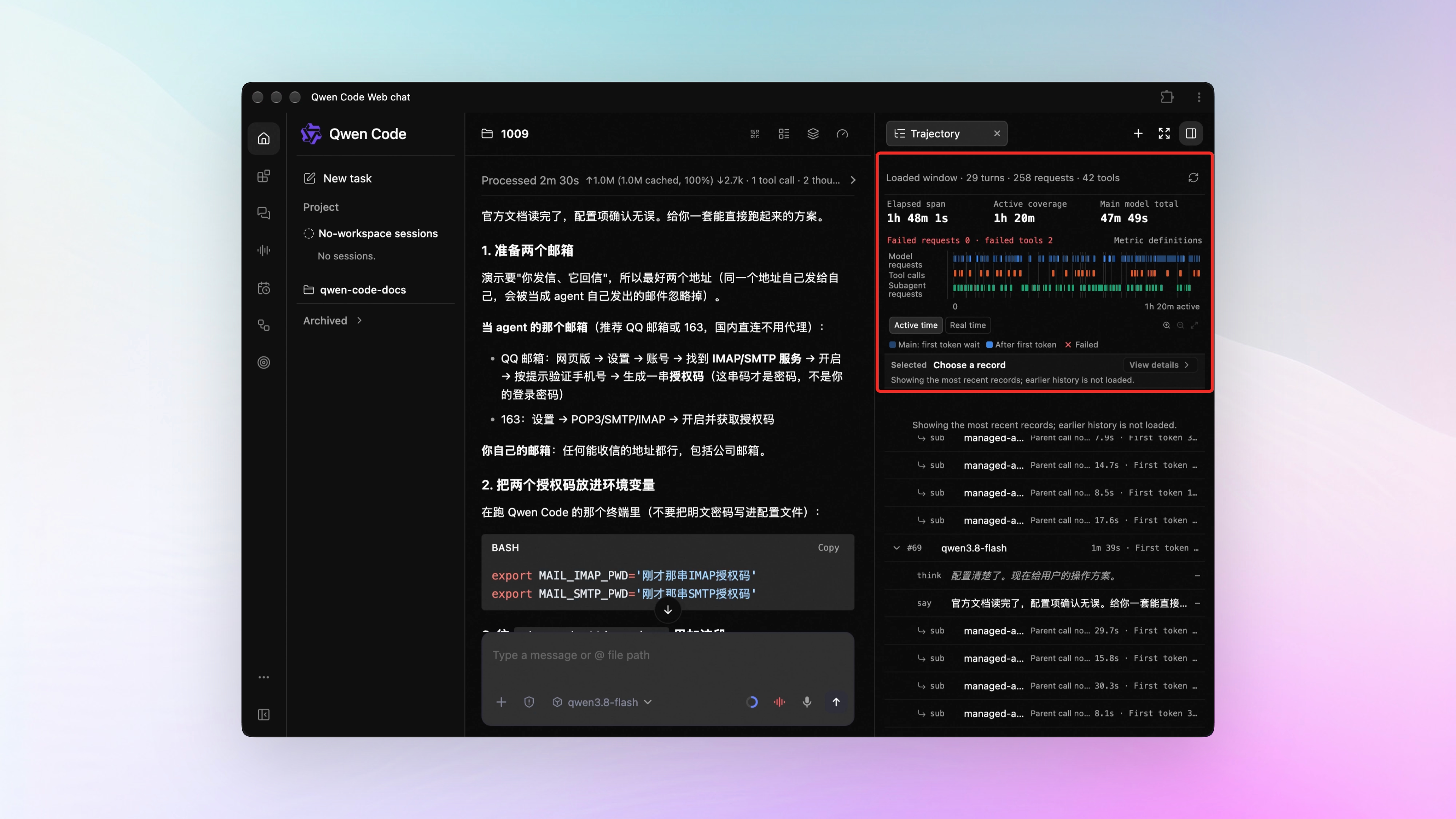Open the target circle sidebar icon
1456x819 pixels.
(x=263, y=362)
